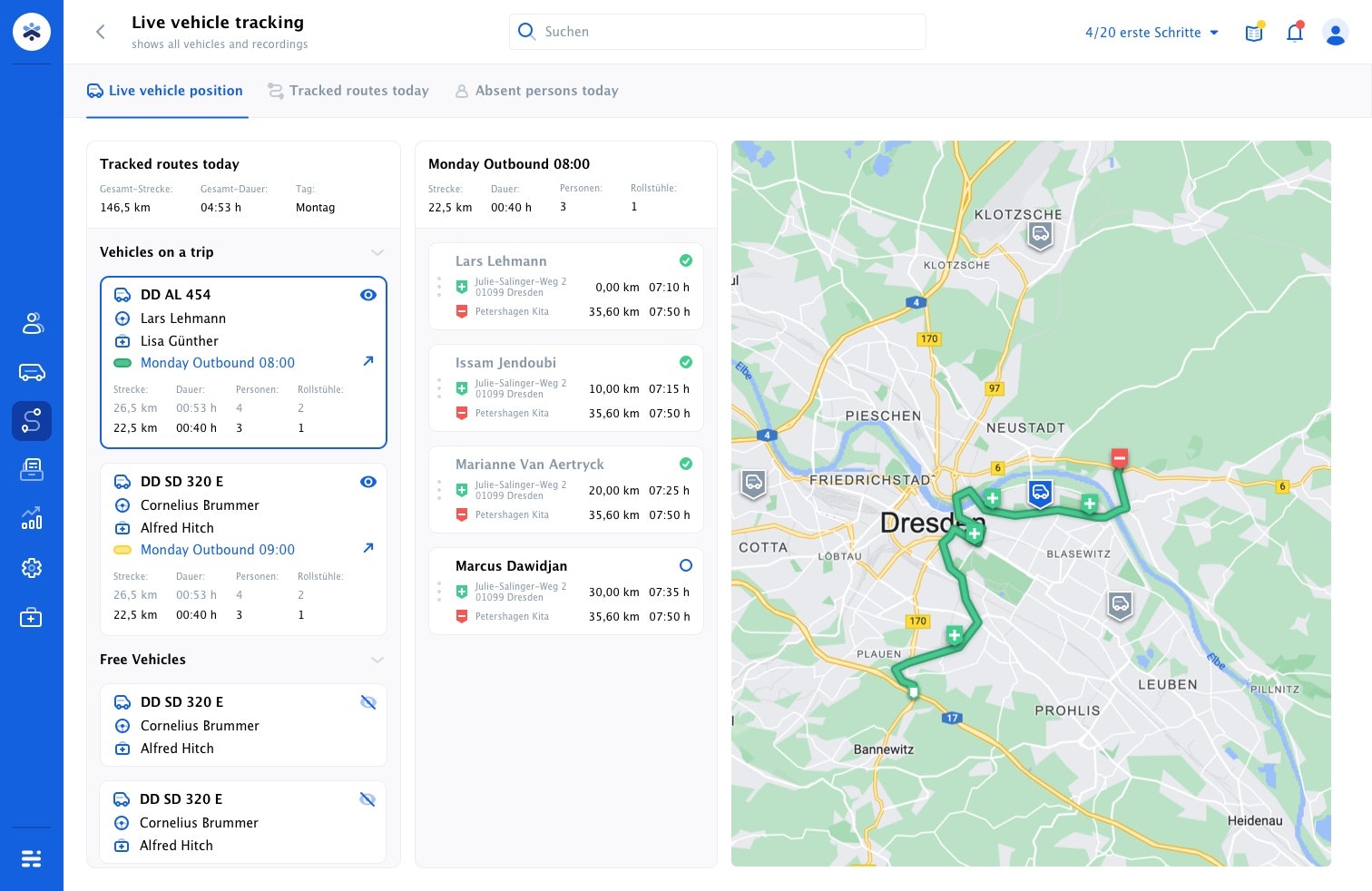Open notifications bell
This screenshot has height=891, width=1372.
[x=1295, y=33]
